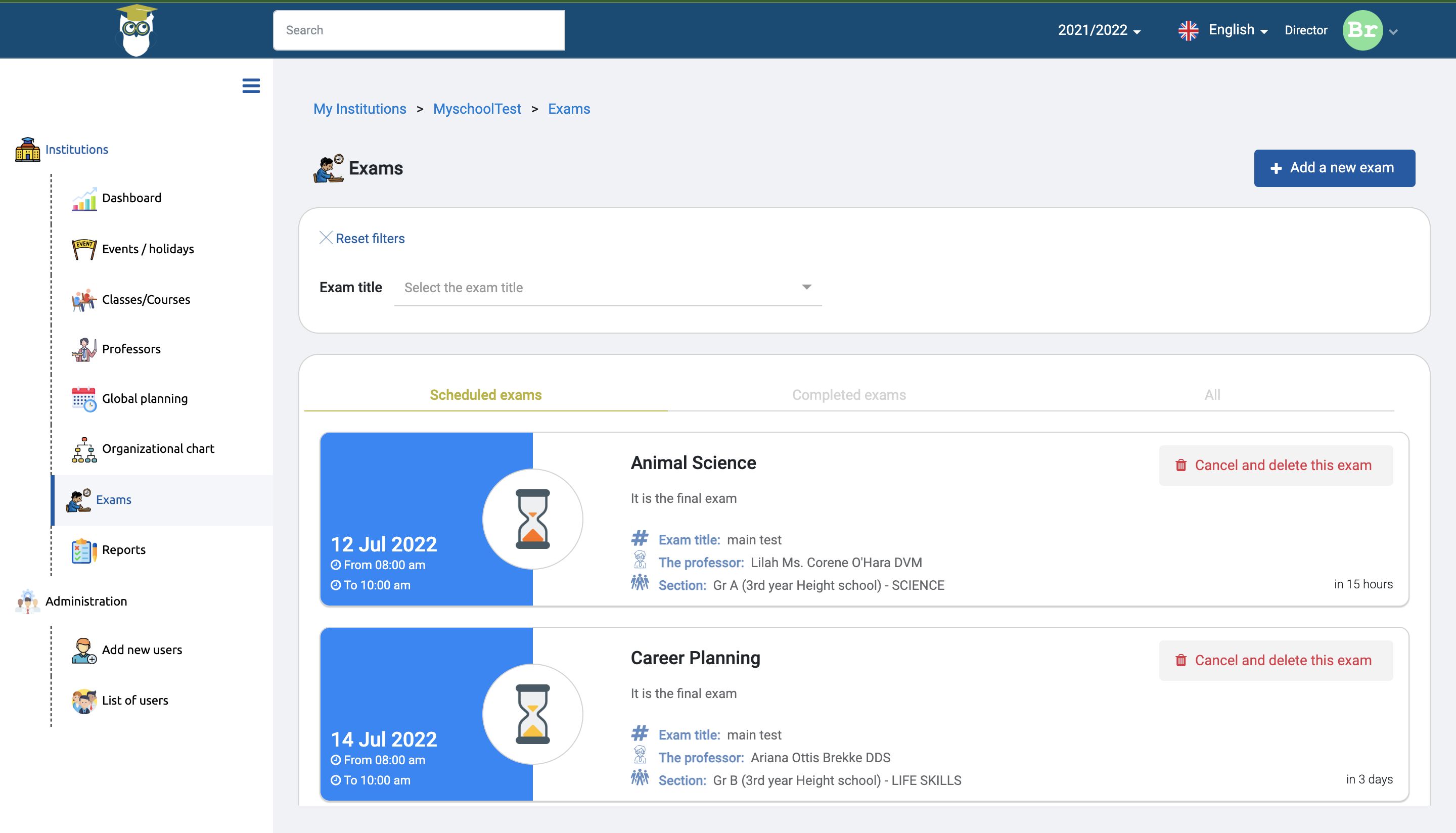Viewport: 1456px width, 833px height.
Task: Click into the Search input field
Action: 418,30
